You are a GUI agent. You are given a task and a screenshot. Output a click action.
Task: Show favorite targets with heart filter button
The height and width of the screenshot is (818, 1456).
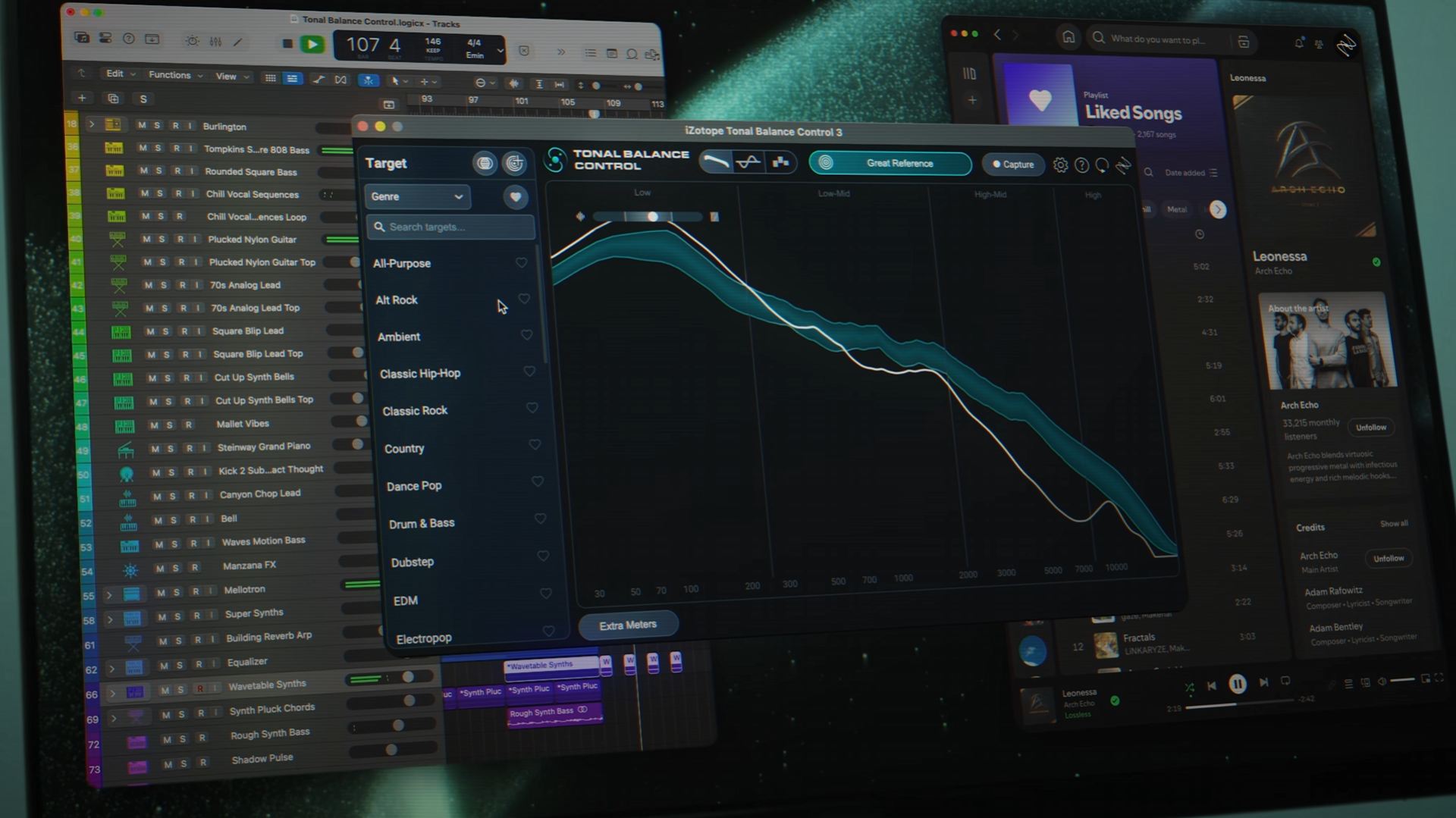pos(515,197)
